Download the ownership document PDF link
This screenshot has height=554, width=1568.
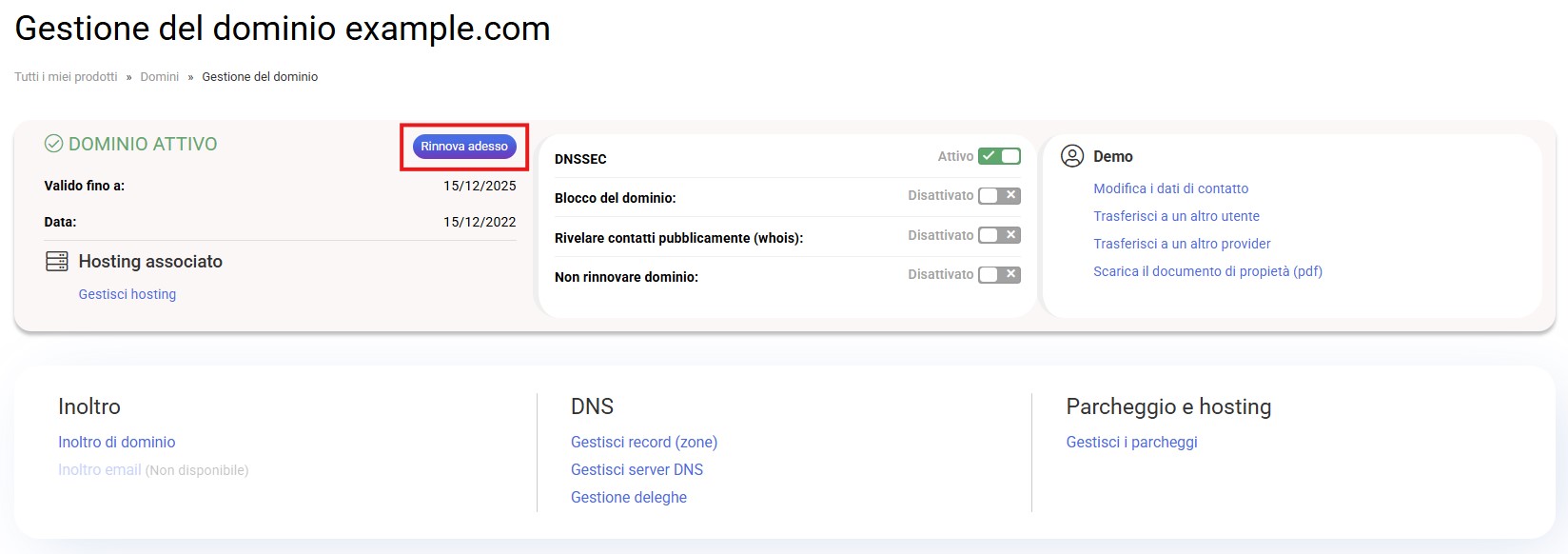[x=1207, y=271]
